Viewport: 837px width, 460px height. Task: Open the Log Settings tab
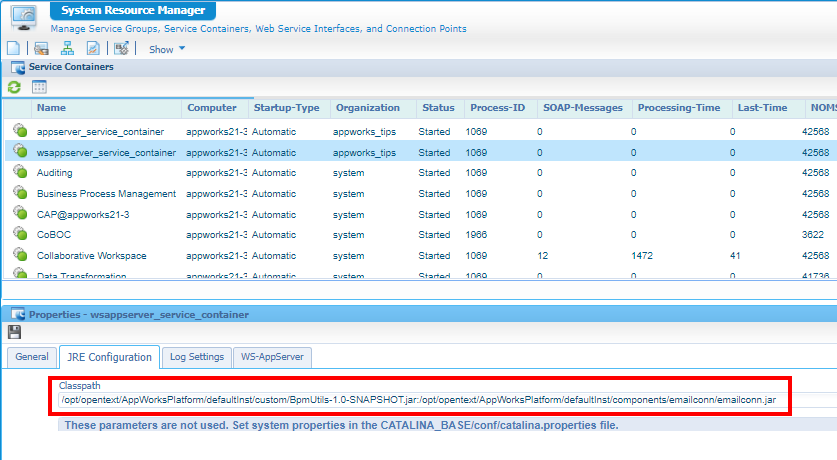196,357
